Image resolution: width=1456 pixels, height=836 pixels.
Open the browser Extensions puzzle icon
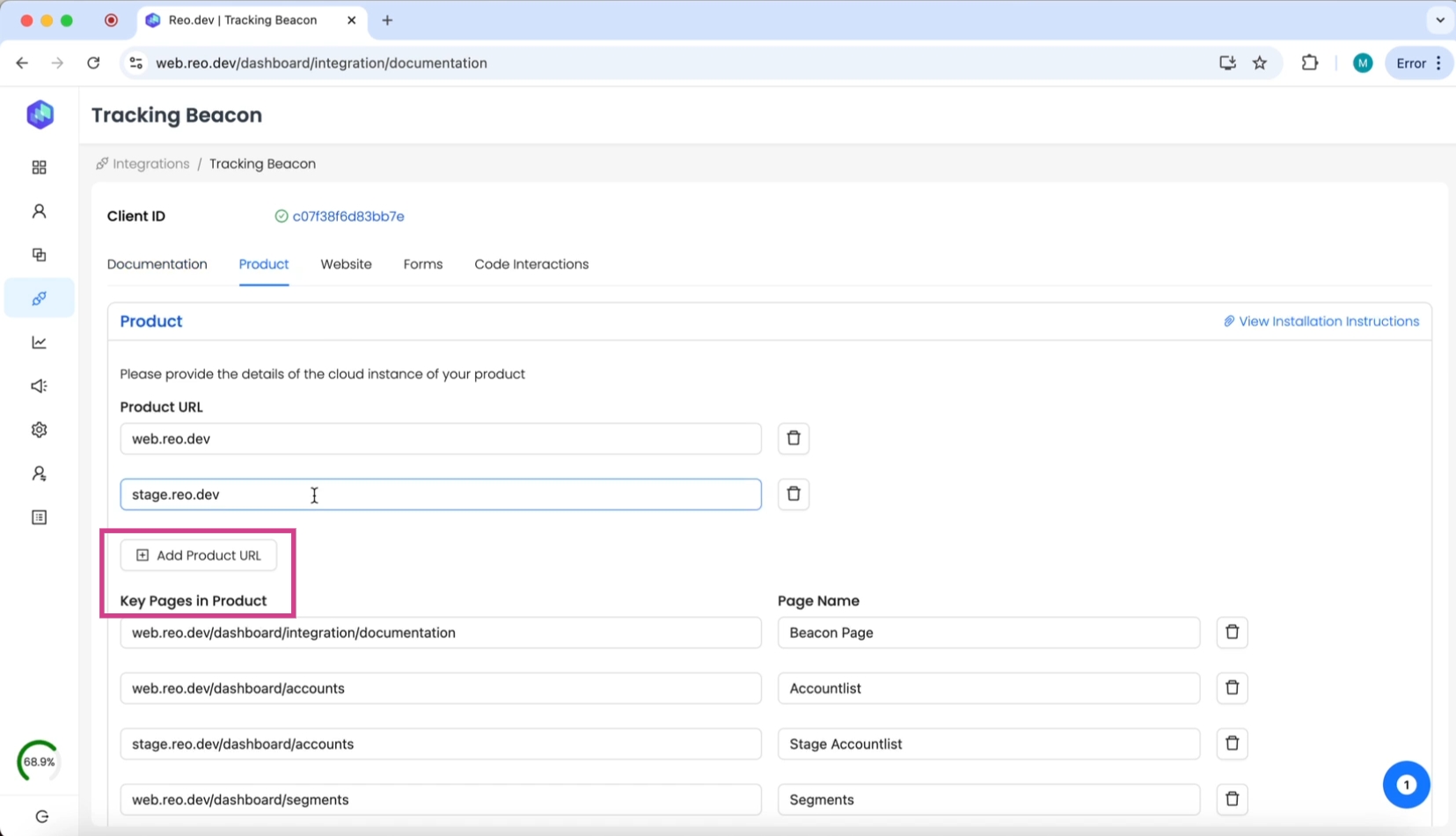(x=1309, y=63)
